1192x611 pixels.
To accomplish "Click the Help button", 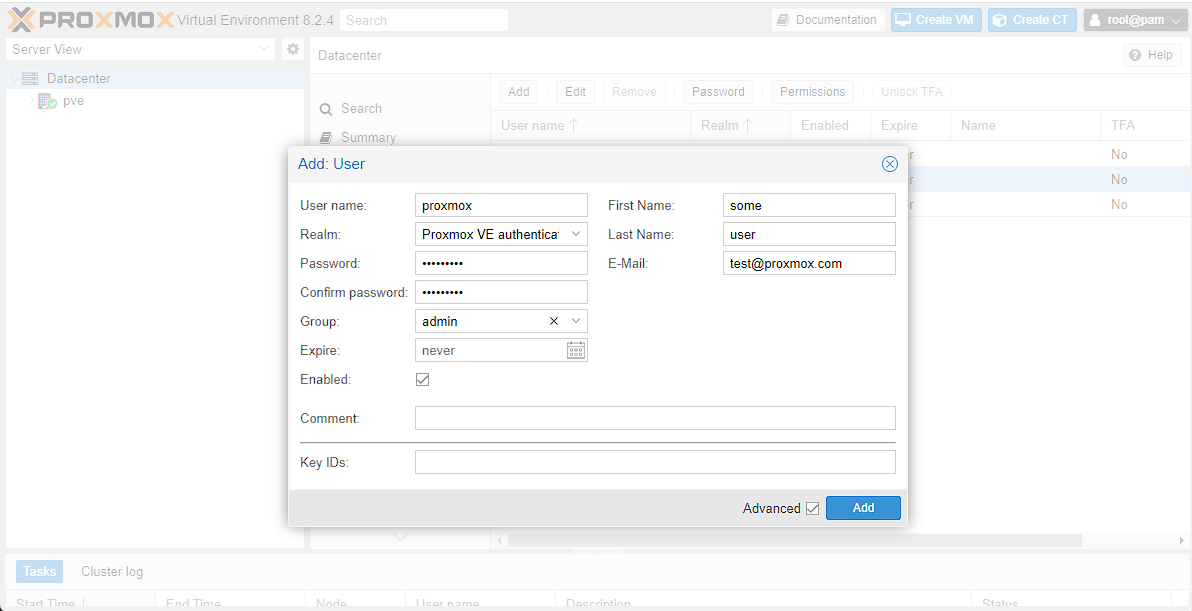I will (x=1151, y=55).
